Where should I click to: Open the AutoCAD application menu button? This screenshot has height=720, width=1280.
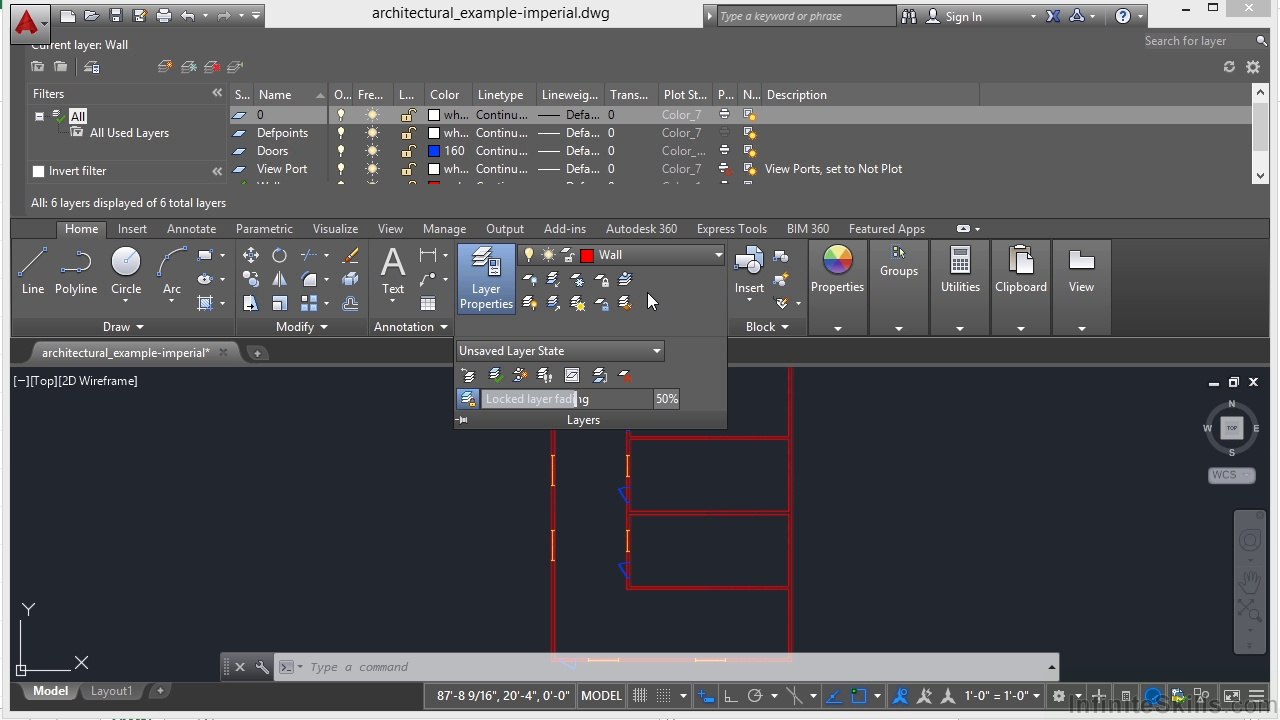tap(28, 22)
